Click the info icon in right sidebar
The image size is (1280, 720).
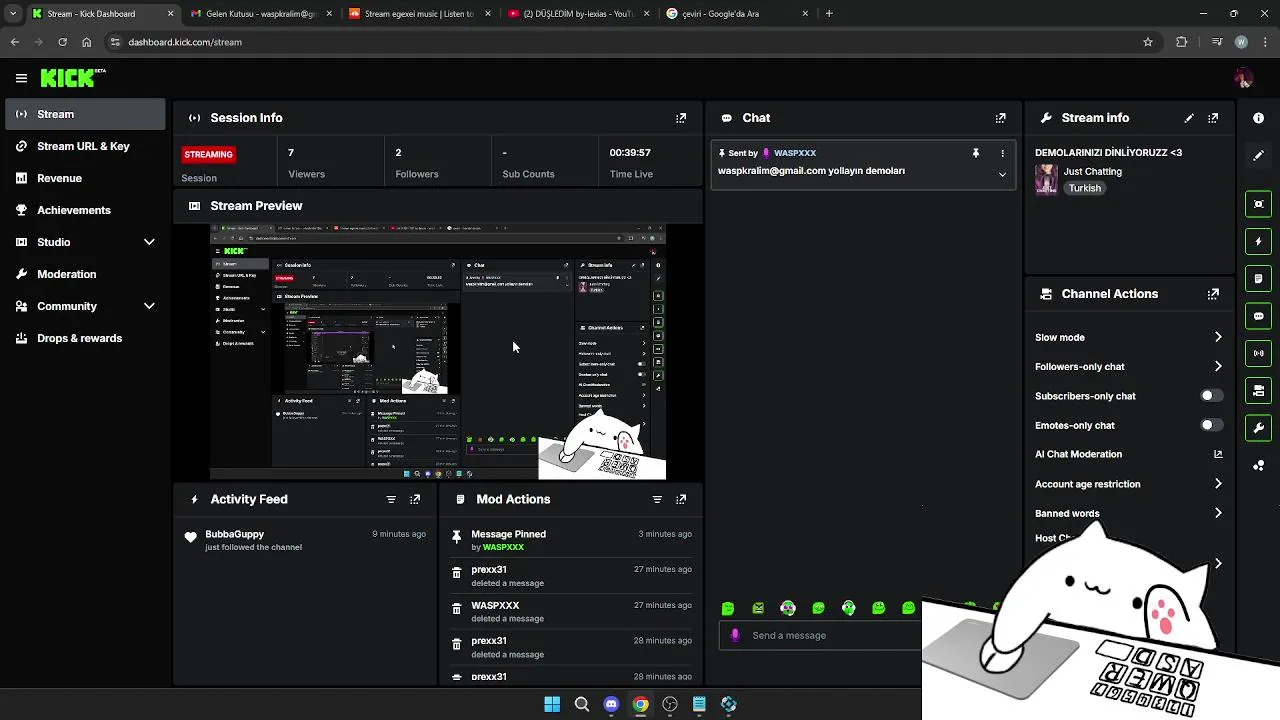1258,118
